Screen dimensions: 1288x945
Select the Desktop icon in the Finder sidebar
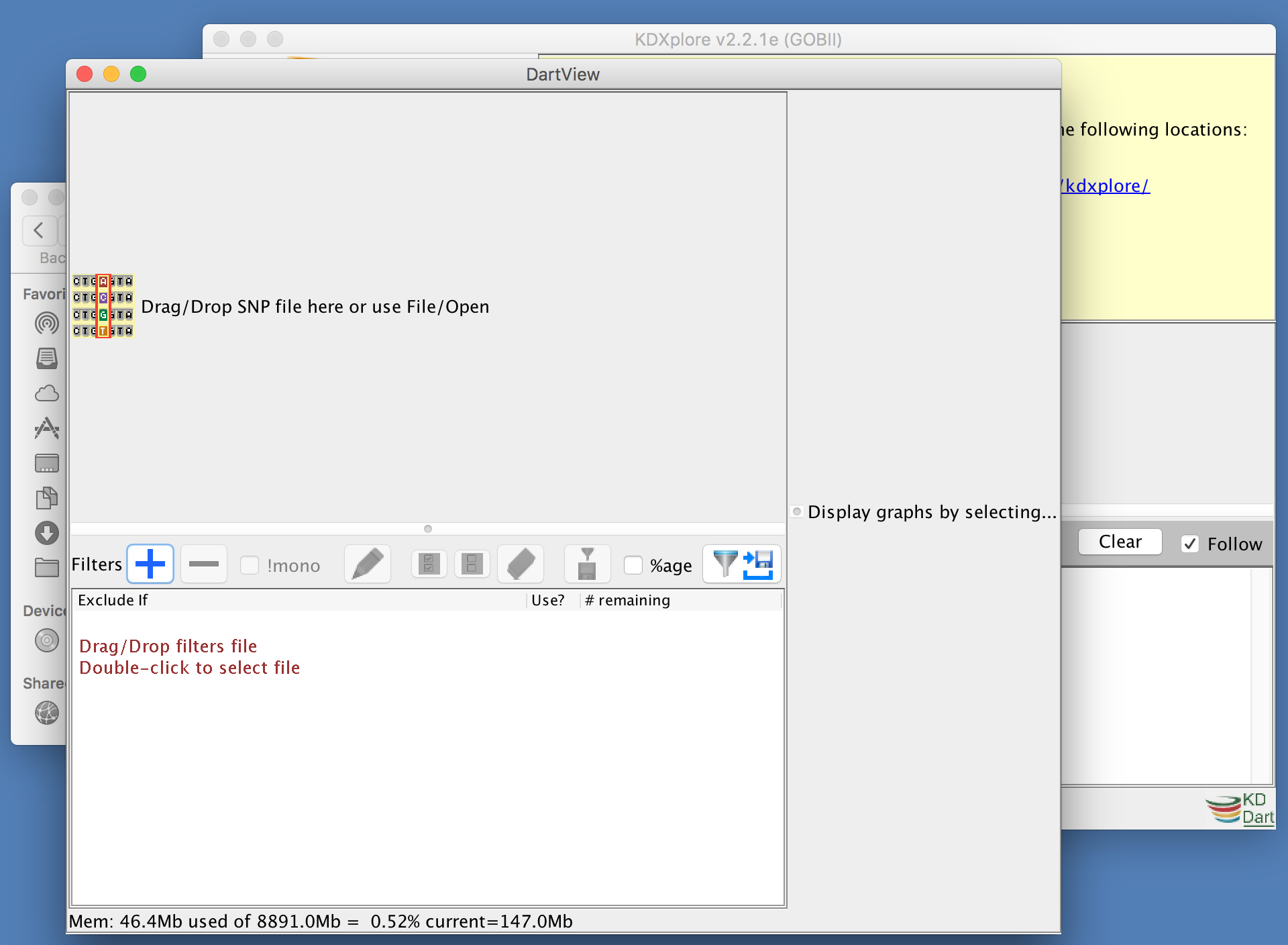pos(47,463)
